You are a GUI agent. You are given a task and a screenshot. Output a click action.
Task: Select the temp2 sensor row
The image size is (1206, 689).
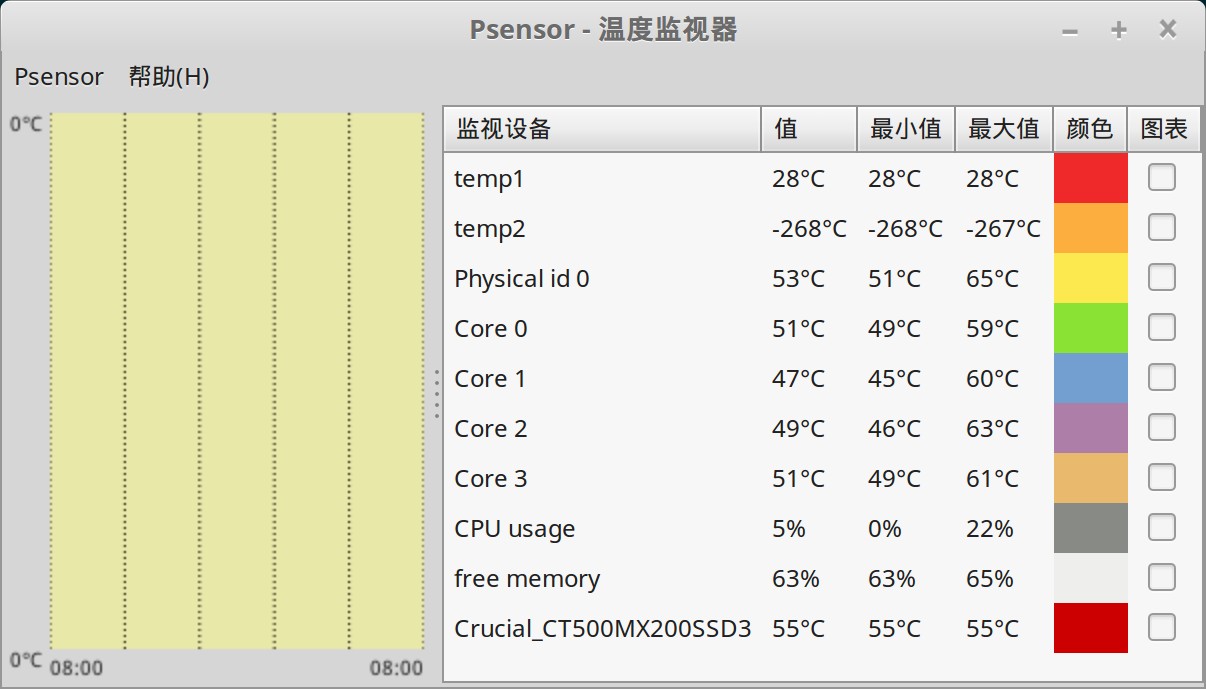click(x=600, y=229)
